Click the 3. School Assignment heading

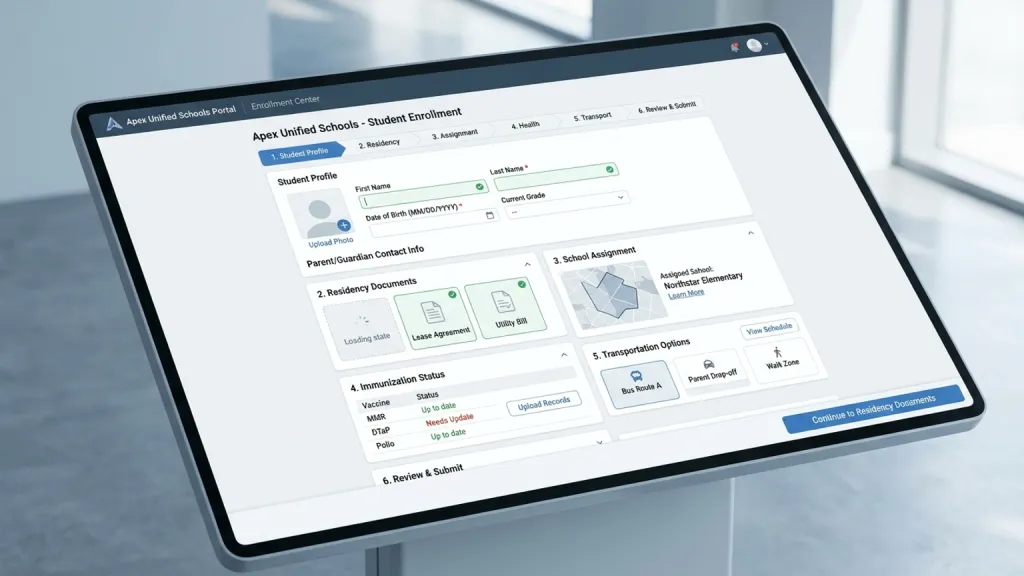[x=594, y=255]
